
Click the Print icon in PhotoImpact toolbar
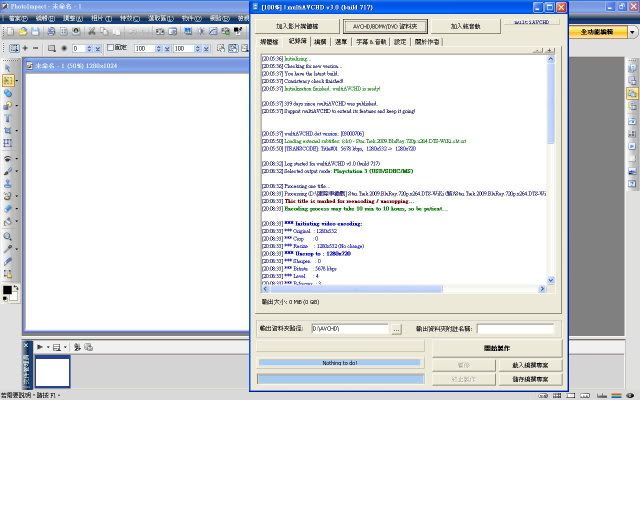(x=51, y=31)
